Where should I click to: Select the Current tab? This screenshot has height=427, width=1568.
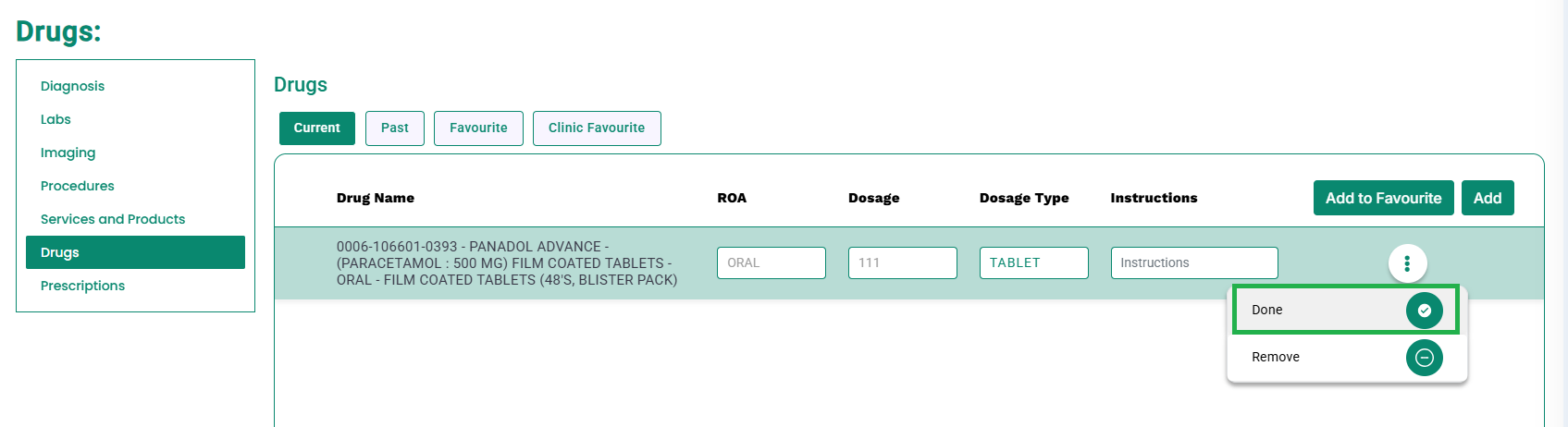(x=317, y=128)
